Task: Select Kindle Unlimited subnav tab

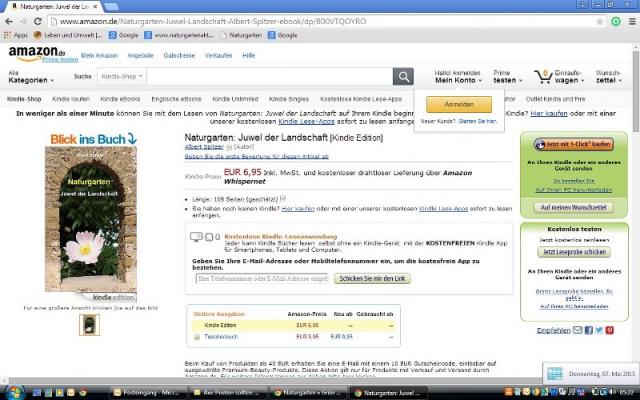Action: coord(235,99)
